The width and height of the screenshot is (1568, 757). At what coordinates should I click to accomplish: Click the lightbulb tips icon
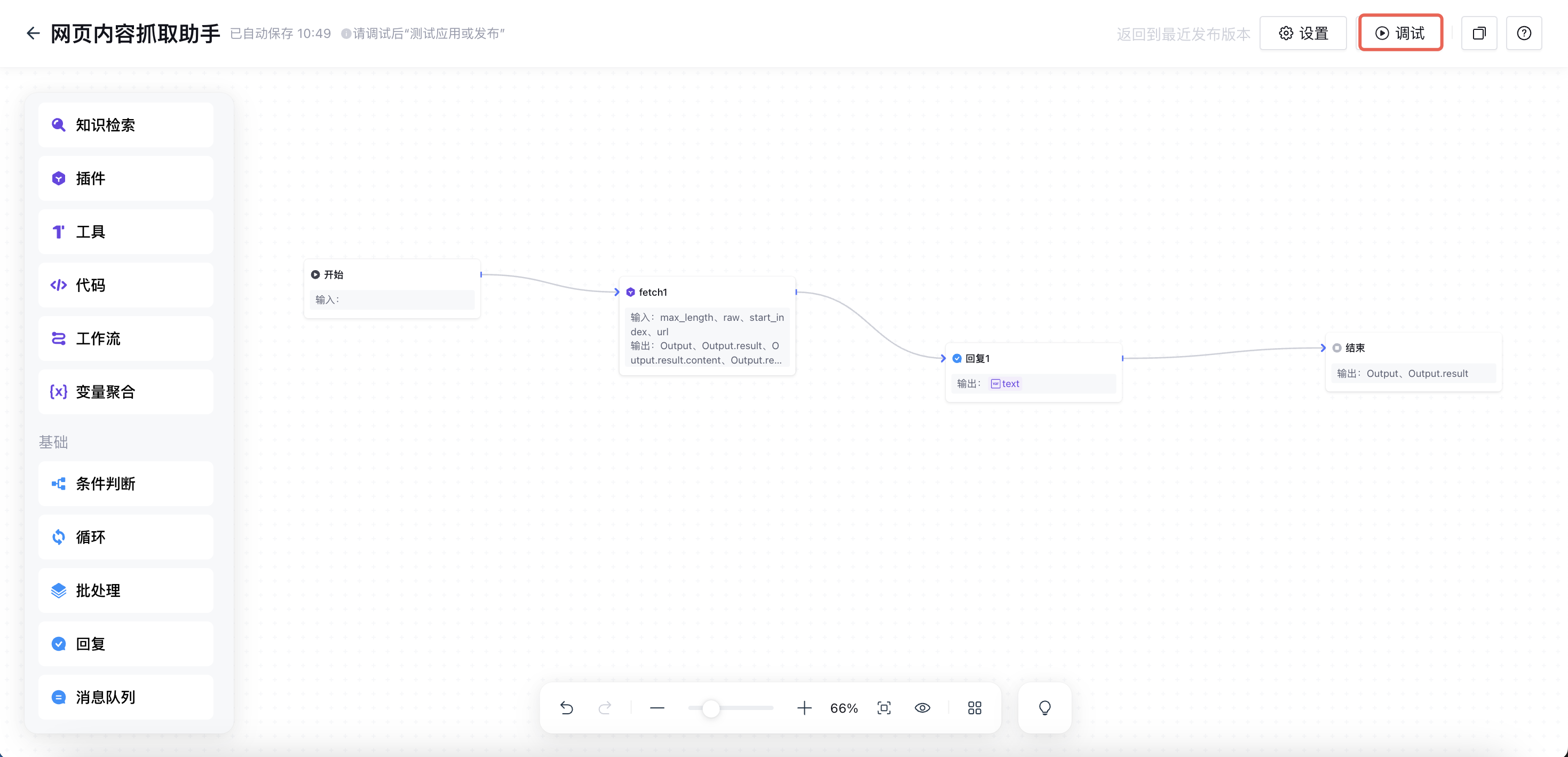click(x=1044, y=708)
